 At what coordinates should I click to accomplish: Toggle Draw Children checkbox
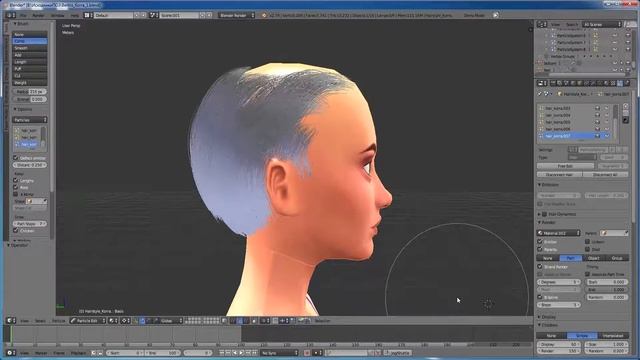point(16,231)
